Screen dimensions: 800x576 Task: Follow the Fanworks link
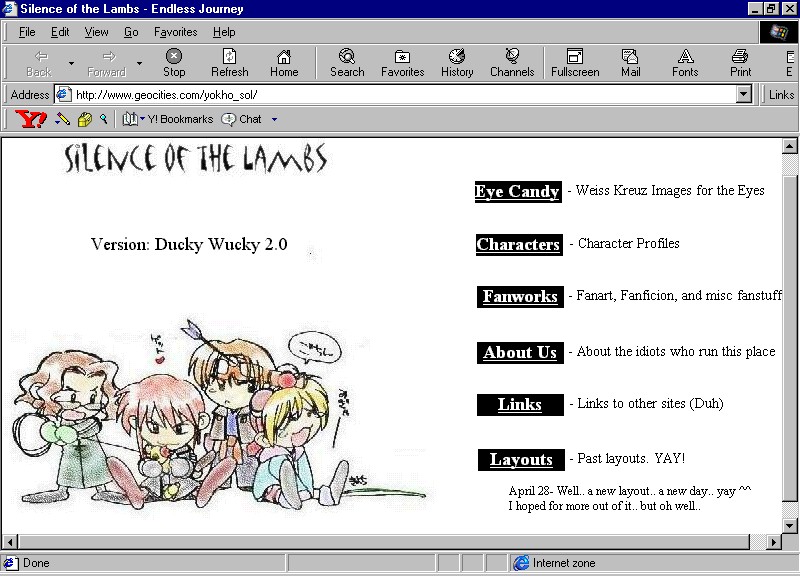click(x=520, y=297)
